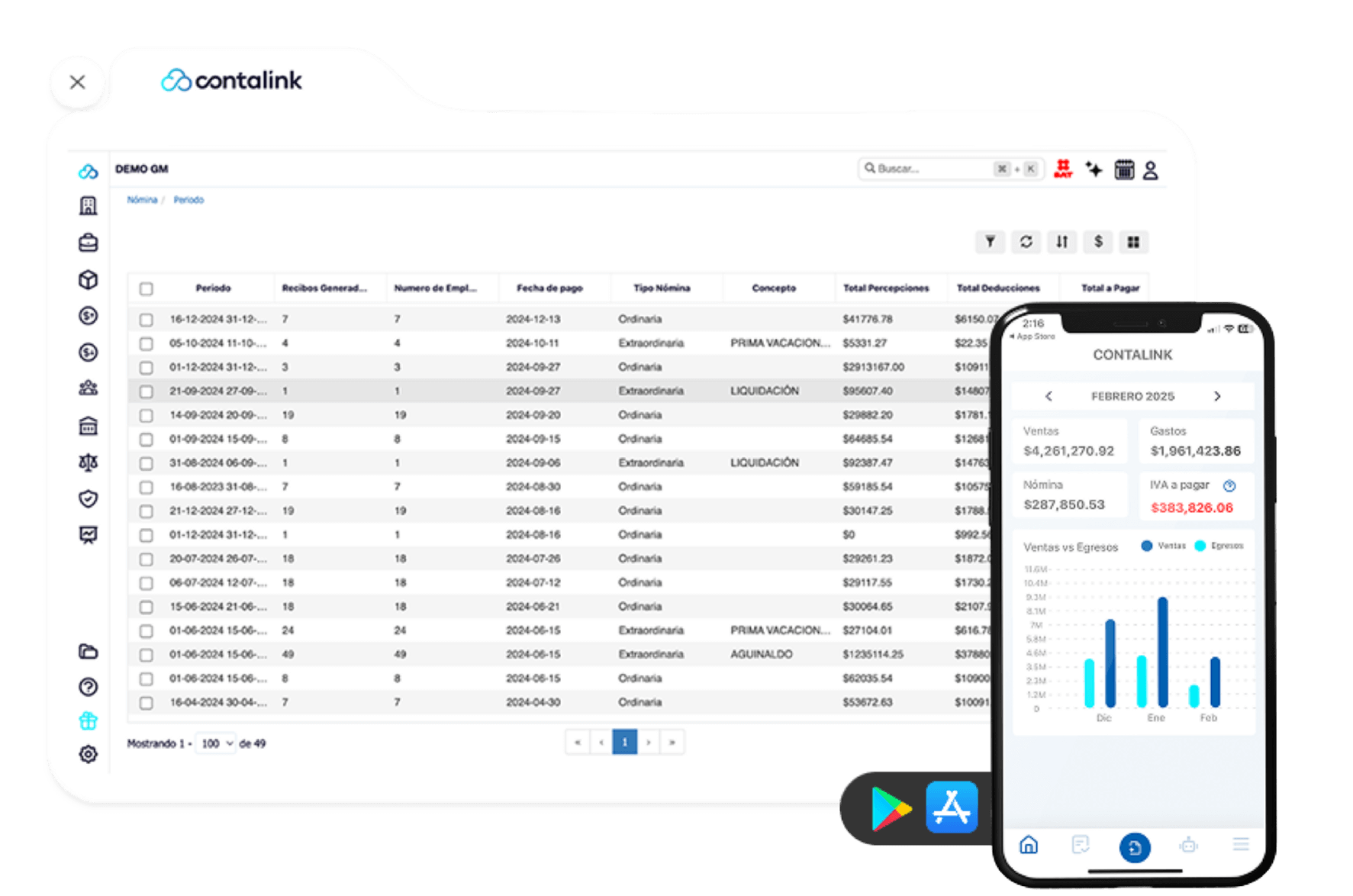The height and width of the screenshot is (896, 1353).
Task: Open the calendar icon in header
Action: 1124,169
